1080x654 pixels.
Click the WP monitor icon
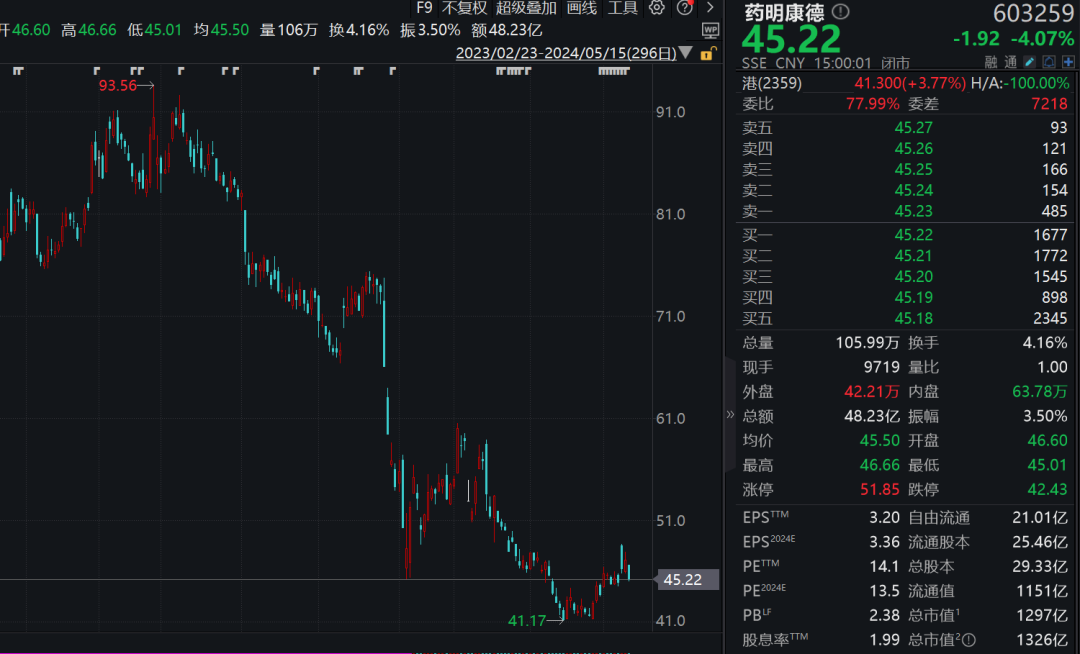pyautogui.click(x=710, y=30)
